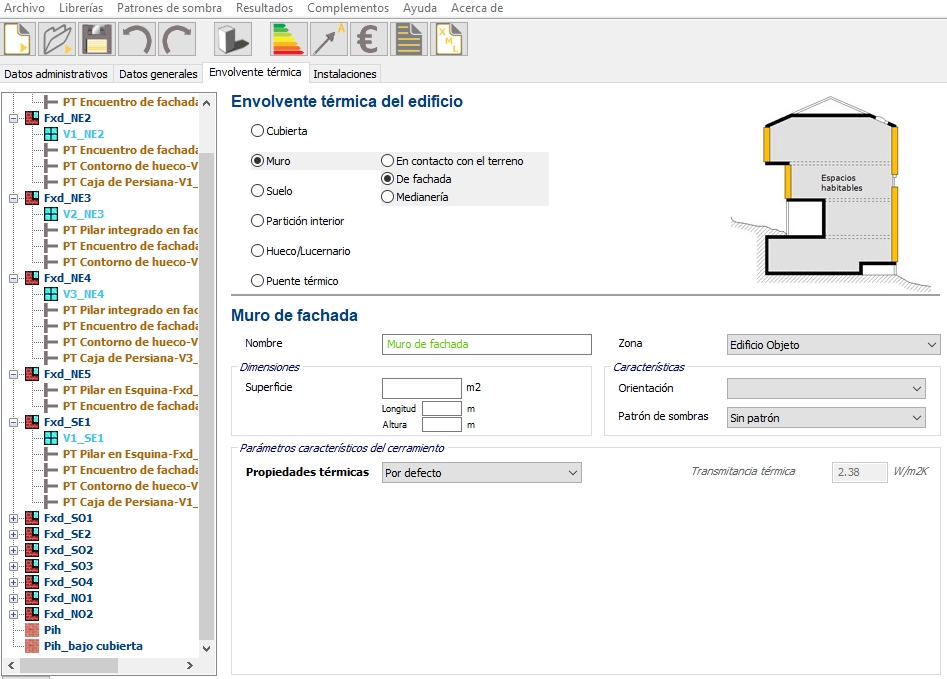Expand the Fxd_SO1 tree node

coord(14,518)
